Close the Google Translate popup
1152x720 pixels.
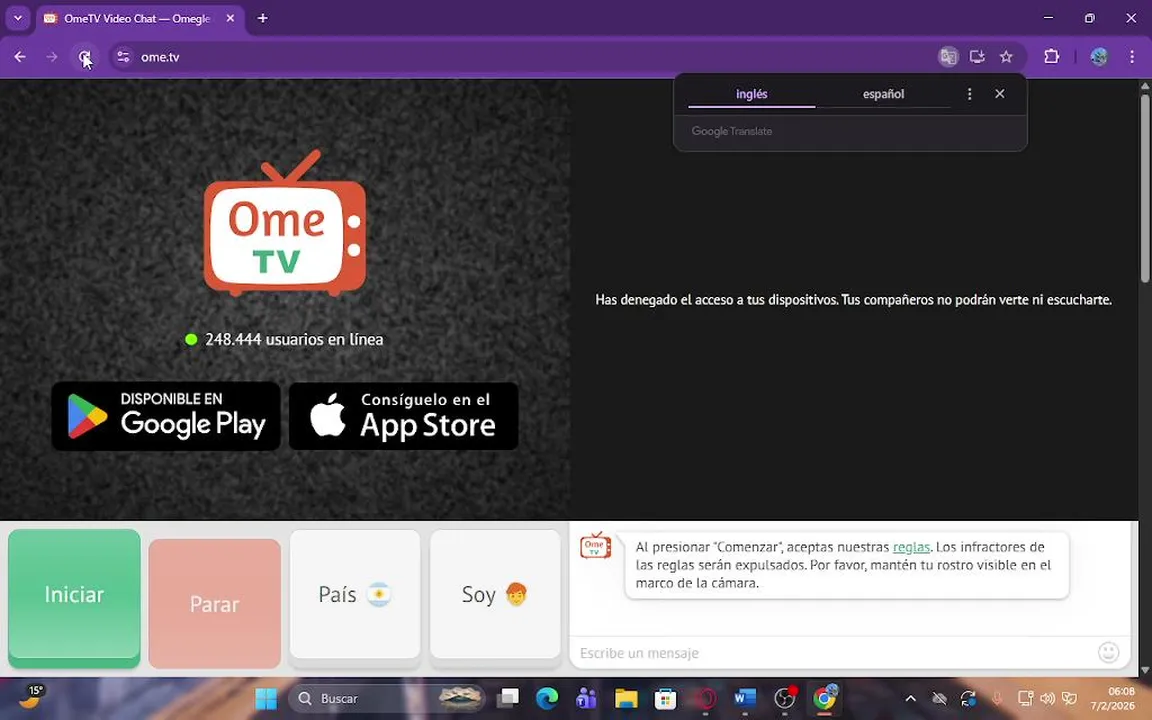tap(1000, 93)
